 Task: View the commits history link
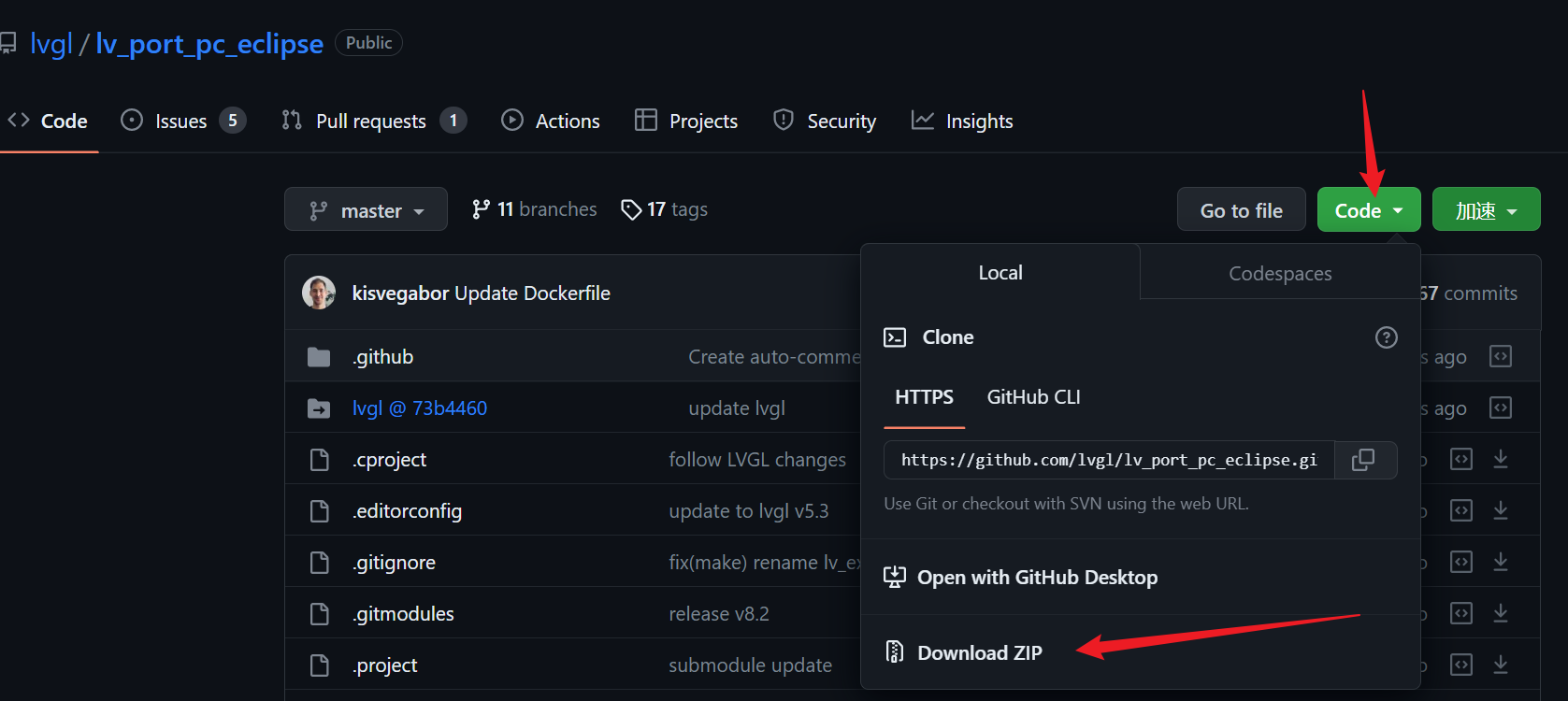(x=1468, y=293)
